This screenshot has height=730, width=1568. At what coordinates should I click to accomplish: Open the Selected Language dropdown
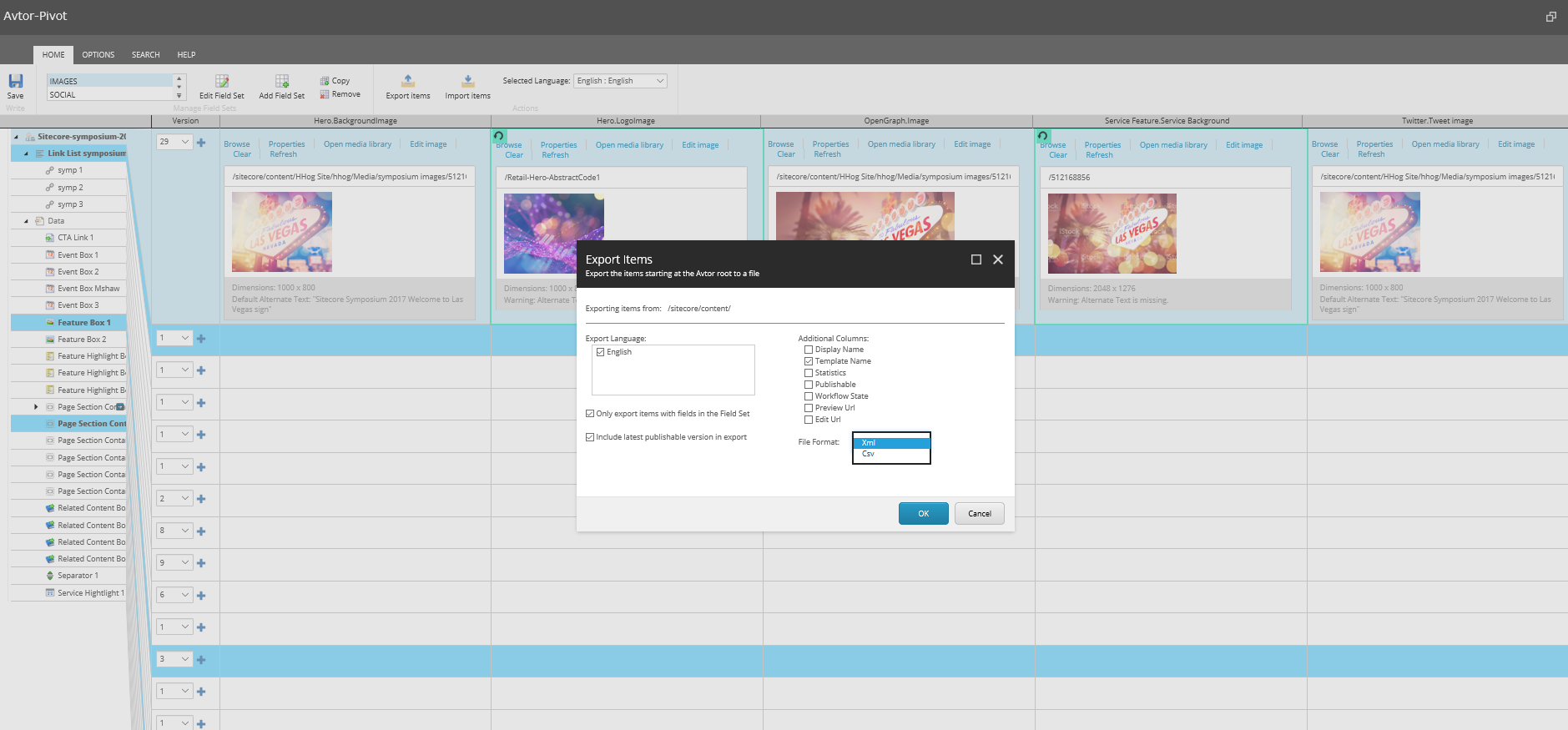(x=620, y=81)
